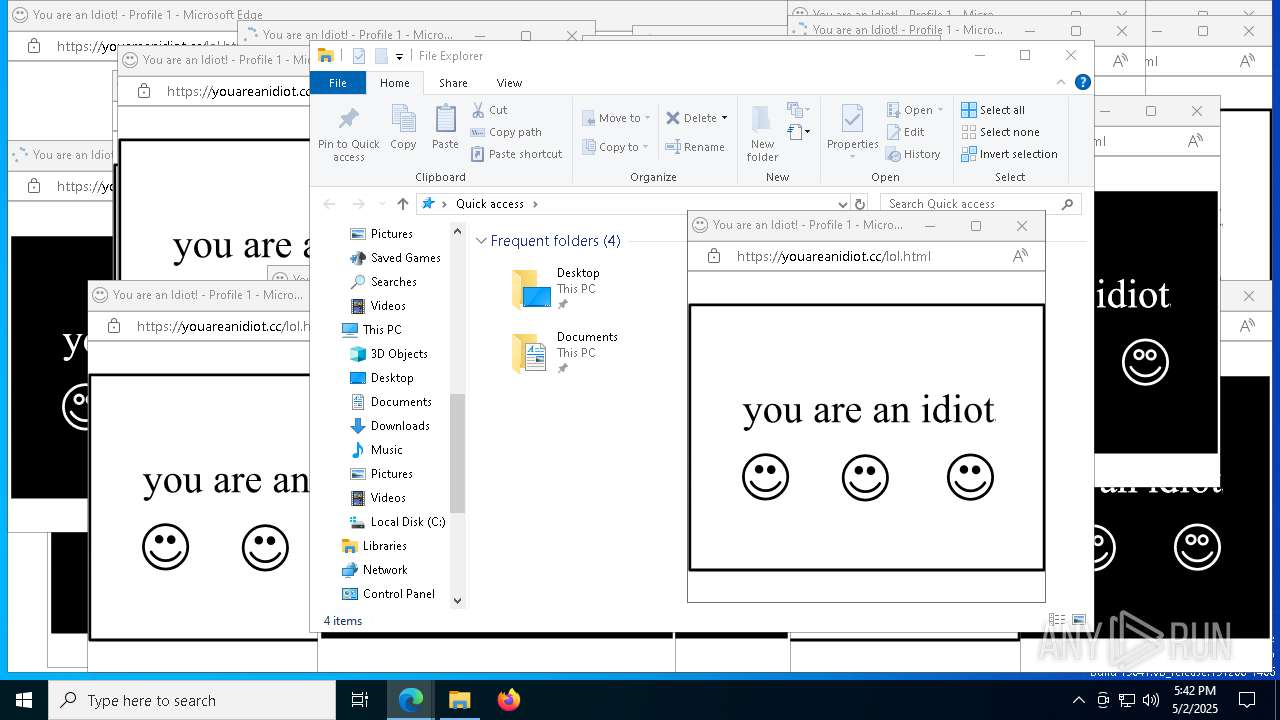Click Quick access breadcrumb in address bar
Viewport: 1280px width, 720px height.
point(490,204)
